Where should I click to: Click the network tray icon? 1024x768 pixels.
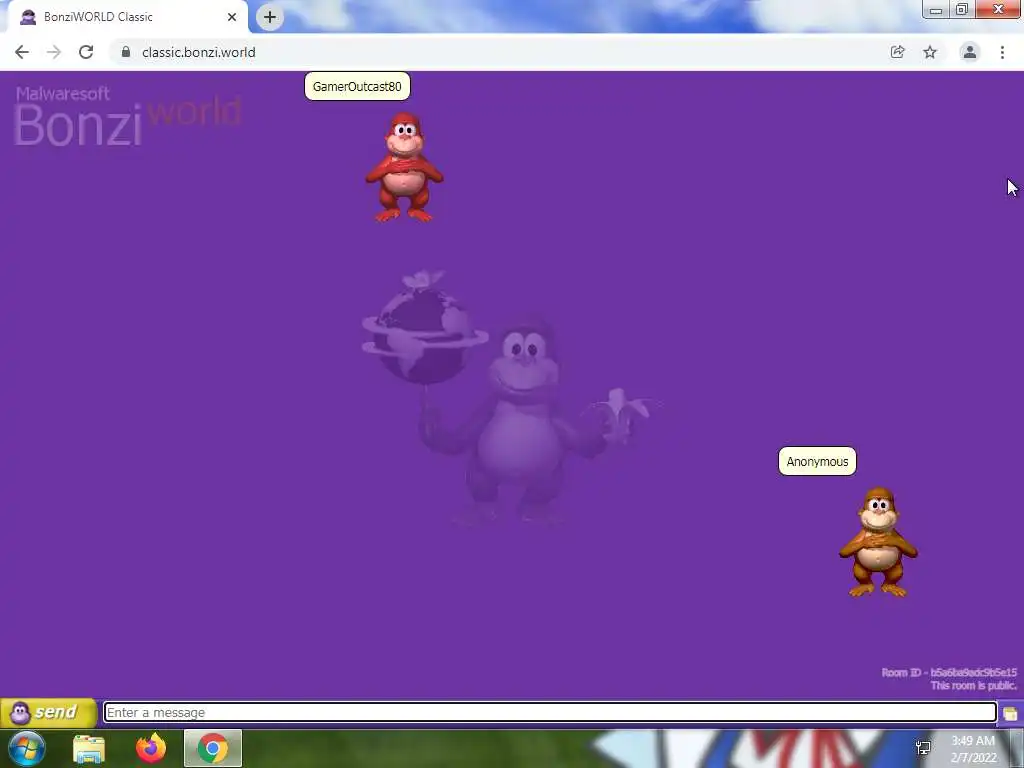(x=923, y=748)
